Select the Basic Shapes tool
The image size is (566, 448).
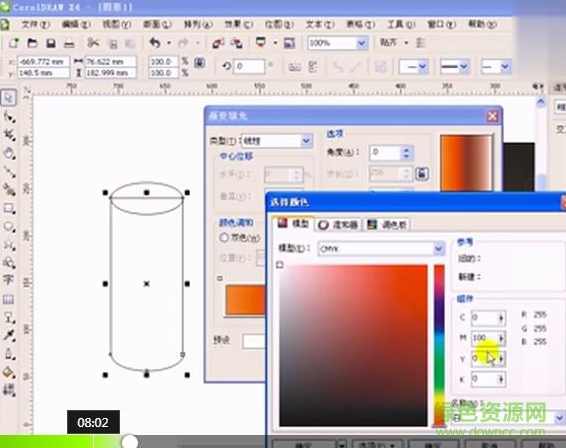point(9,263)
